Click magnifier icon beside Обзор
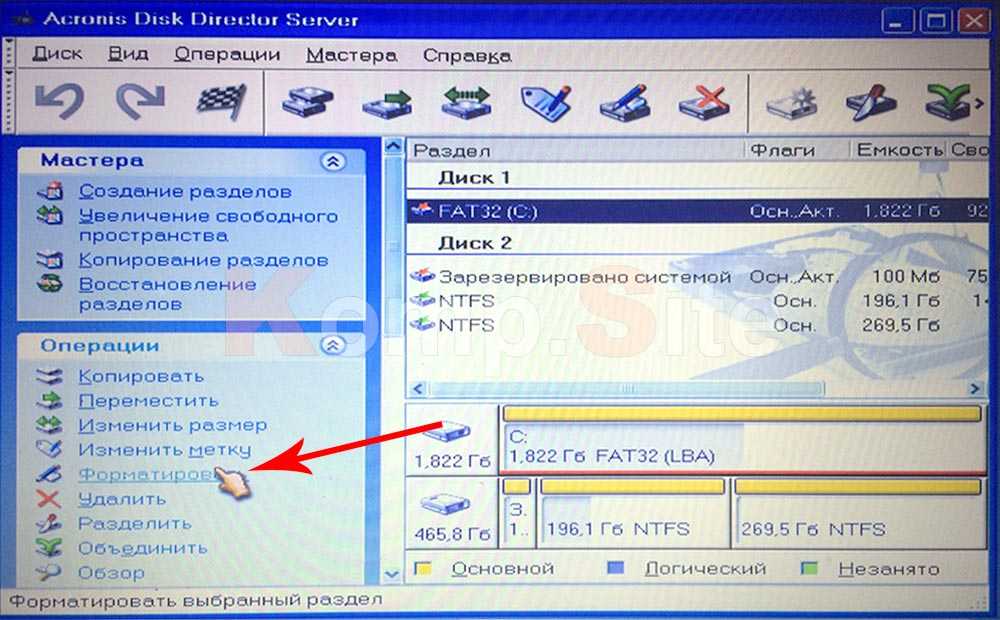 click(x=50, y=572)
